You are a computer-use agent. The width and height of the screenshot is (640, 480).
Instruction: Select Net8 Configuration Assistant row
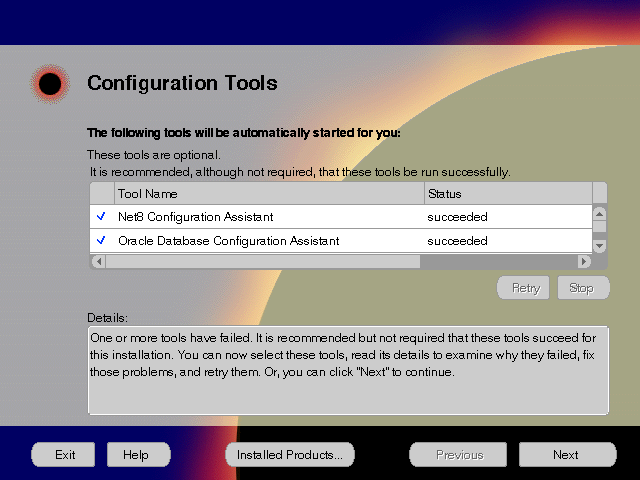[341, 217]
